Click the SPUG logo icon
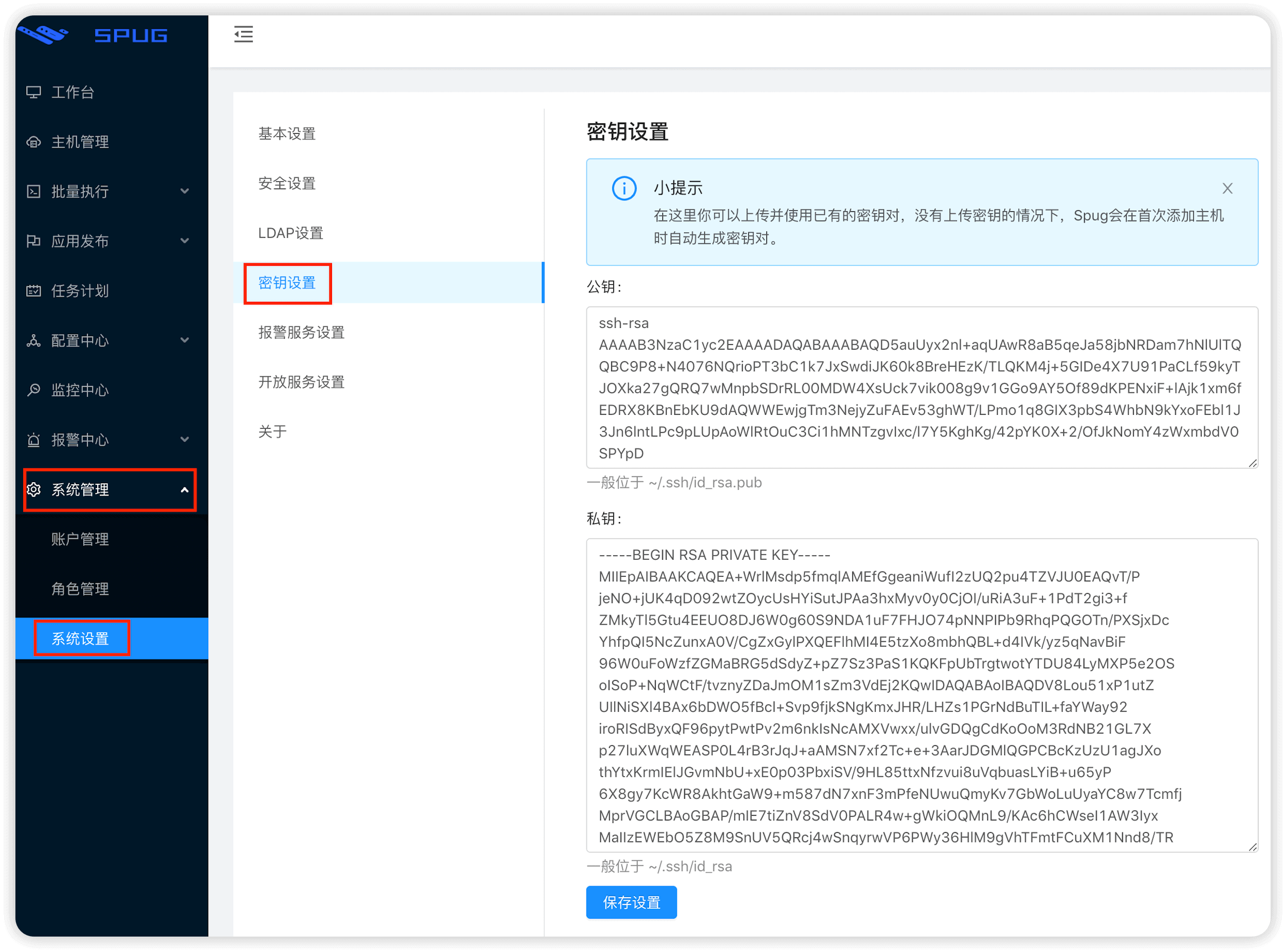This screenshot has height=952, width=1286. tap(44, 34)
